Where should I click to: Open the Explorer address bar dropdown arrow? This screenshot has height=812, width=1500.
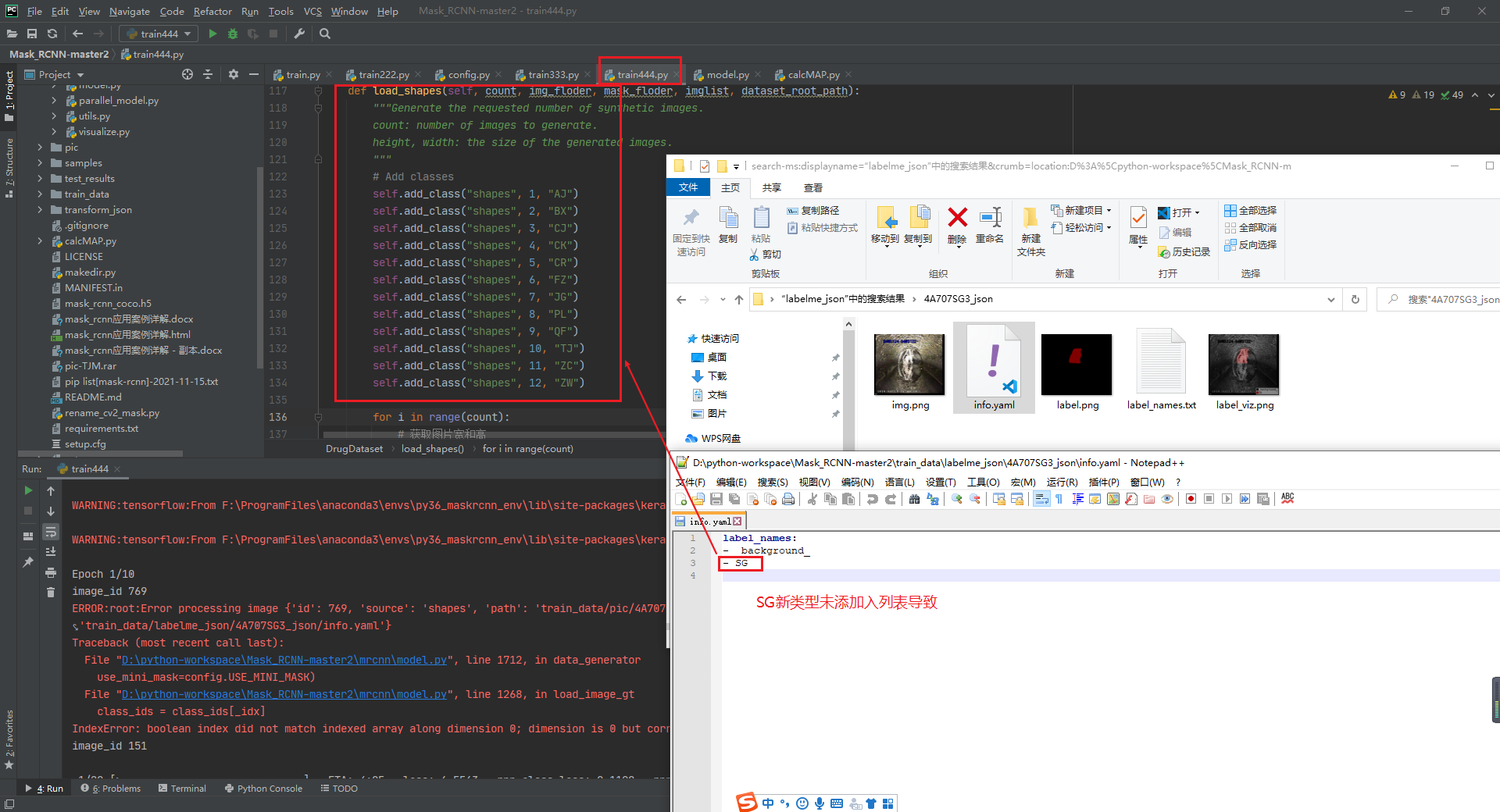(x=1331, y=299)
